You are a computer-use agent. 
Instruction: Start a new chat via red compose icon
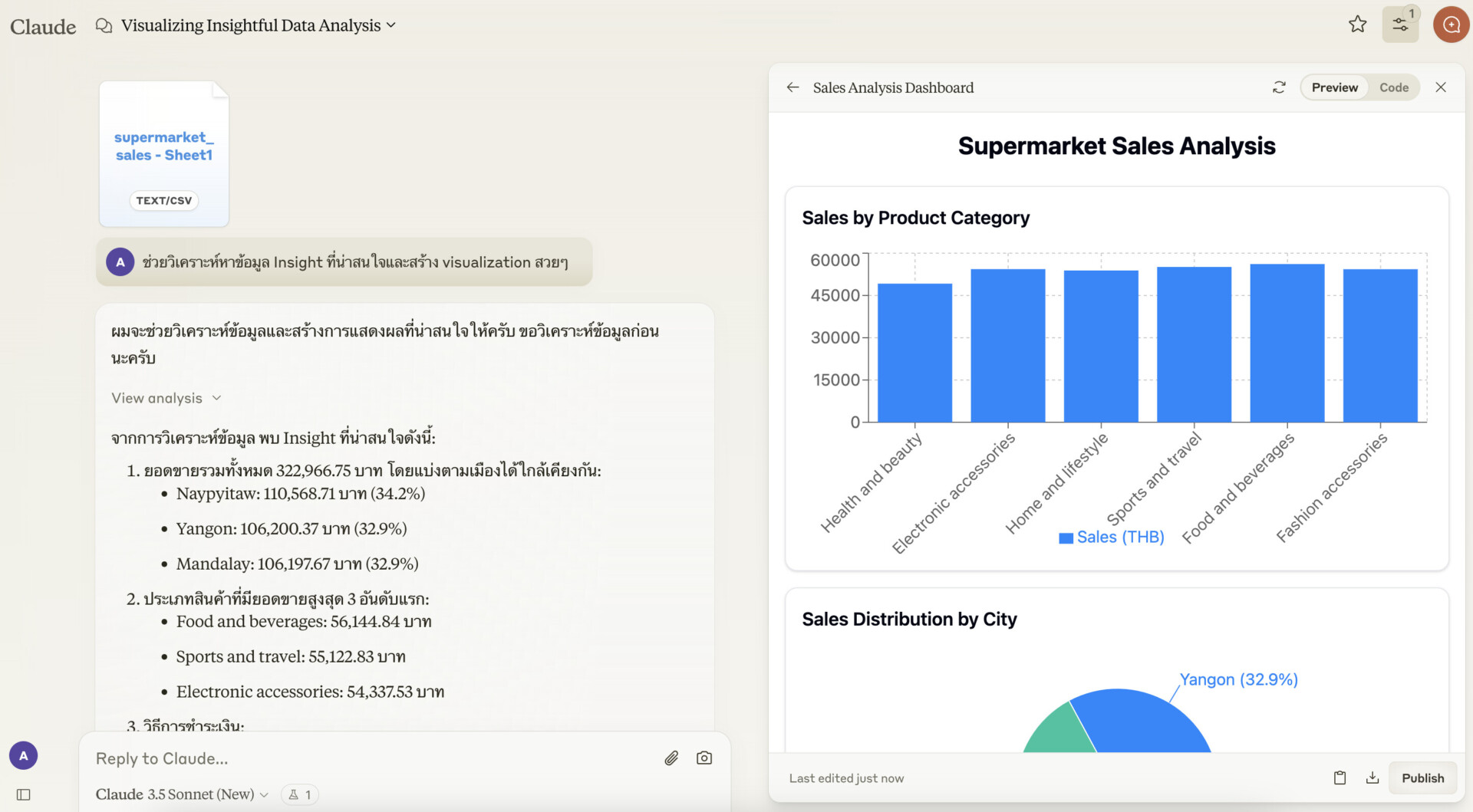(1451, 24)
